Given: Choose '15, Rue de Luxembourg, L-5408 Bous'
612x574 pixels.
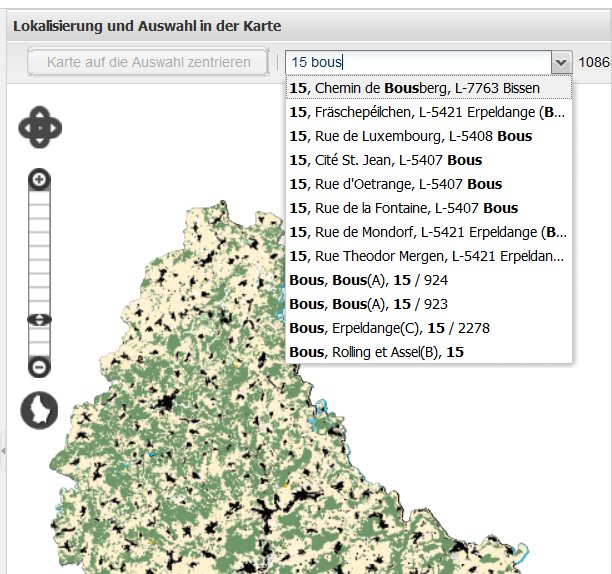Looking at the screenshot, I should pos(410,136).
